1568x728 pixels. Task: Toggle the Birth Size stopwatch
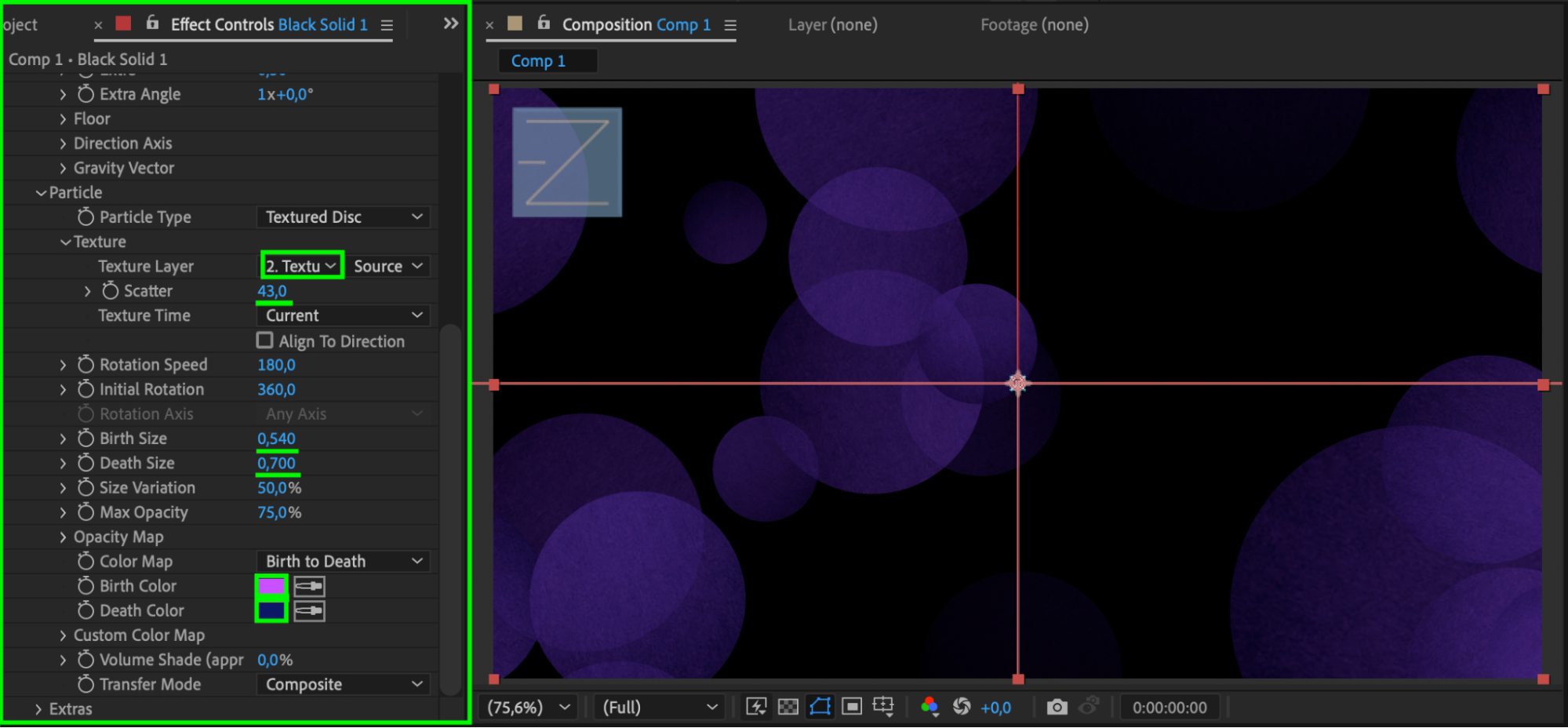click(x=85, y=439)
